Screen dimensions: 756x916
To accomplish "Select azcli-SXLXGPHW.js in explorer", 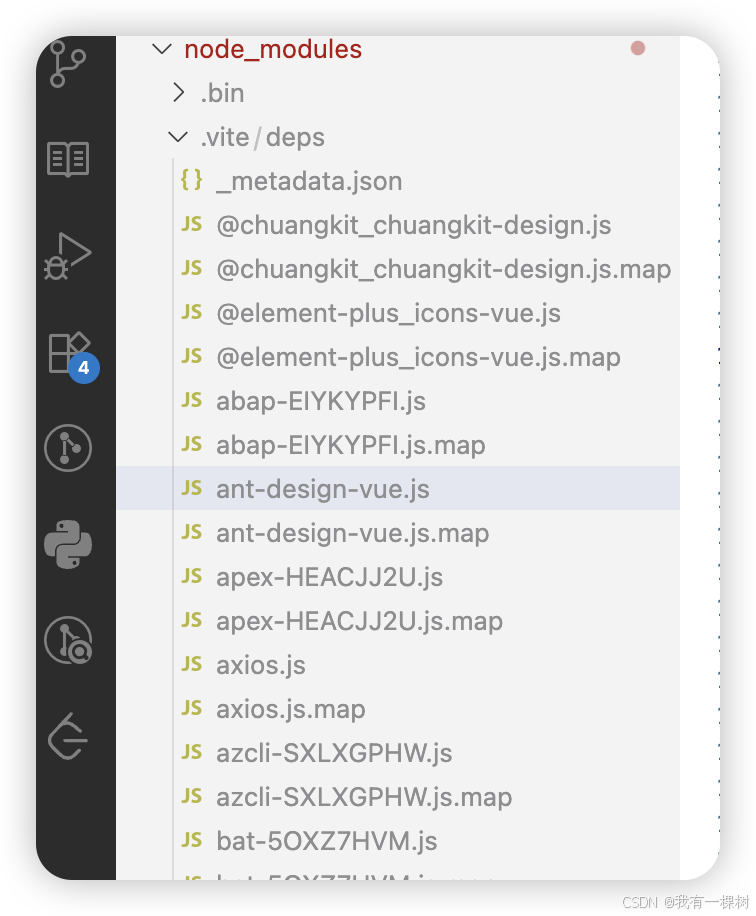I will (x=333, y=752).
